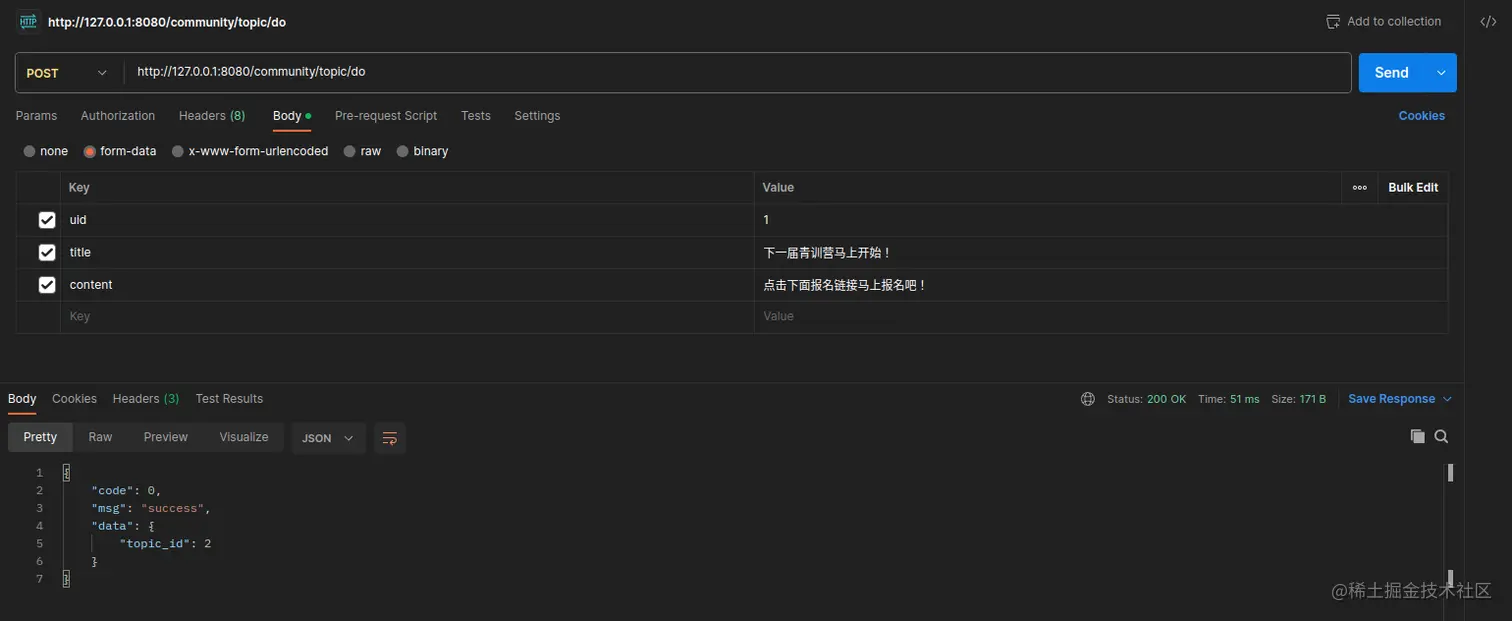This screenshot has width=1512, height=621.
Task: Click the empty Key field in the new row
Action: [407, 317]
